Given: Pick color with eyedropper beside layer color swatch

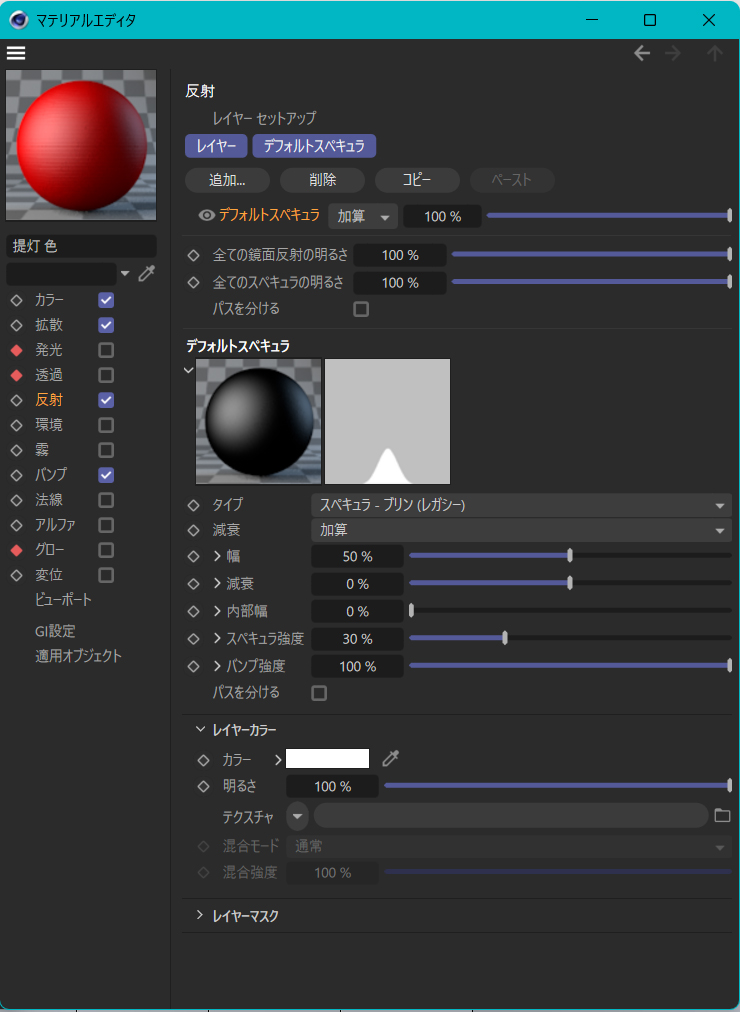Looking at the screenshot, I should pyautogui.click(x=390, y=759).
